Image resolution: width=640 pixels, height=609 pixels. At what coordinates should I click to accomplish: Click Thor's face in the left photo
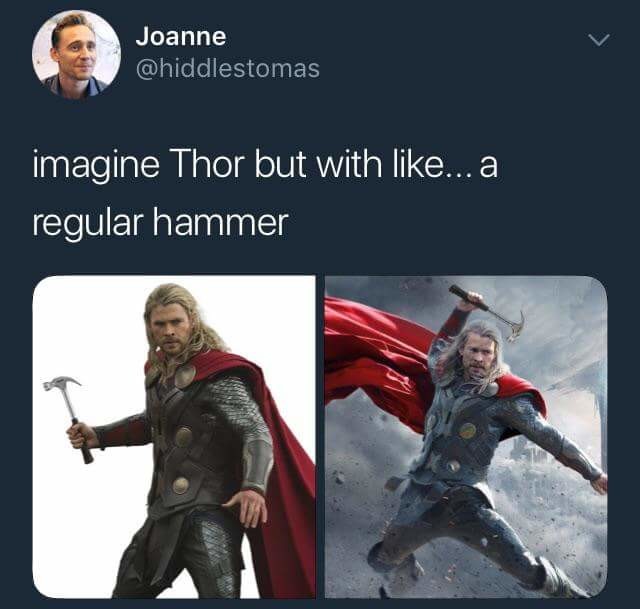tap(169, 329)
